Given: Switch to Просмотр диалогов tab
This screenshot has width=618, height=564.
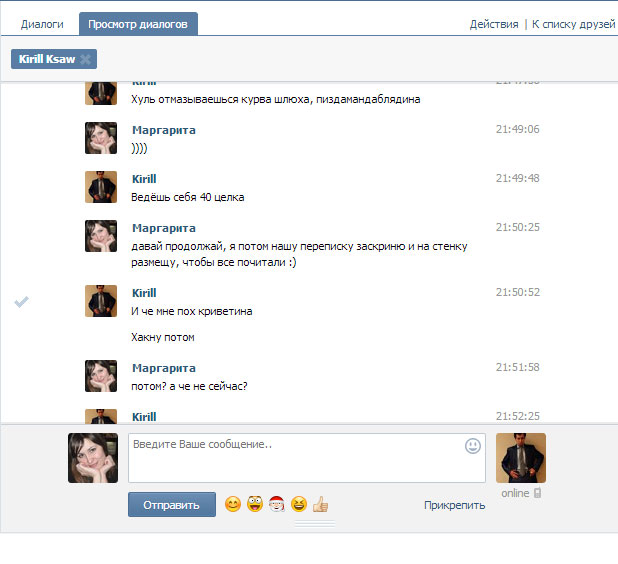Looking at the screenshot, I should pyautogui.click(x=138, y=24).
